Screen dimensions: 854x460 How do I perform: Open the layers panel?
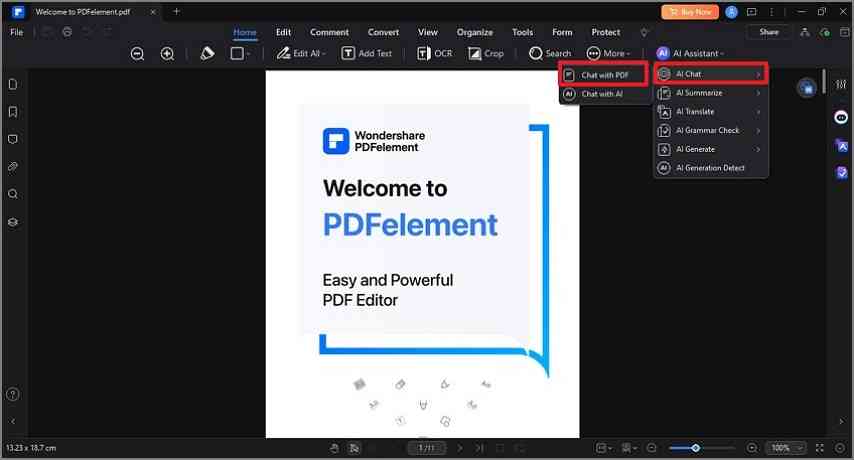(13, 222)
